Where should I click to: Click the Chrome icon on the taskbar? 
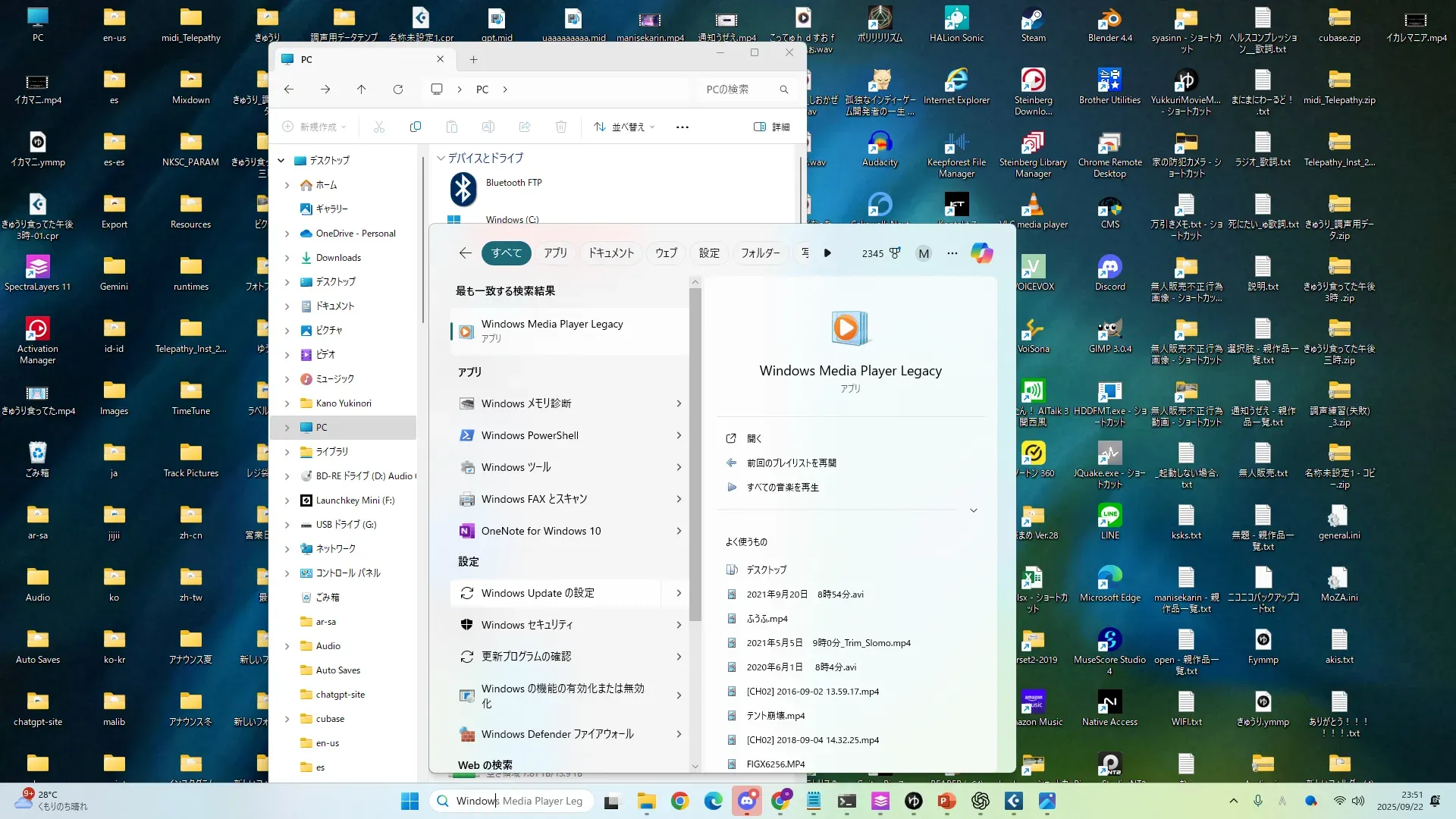679,801
